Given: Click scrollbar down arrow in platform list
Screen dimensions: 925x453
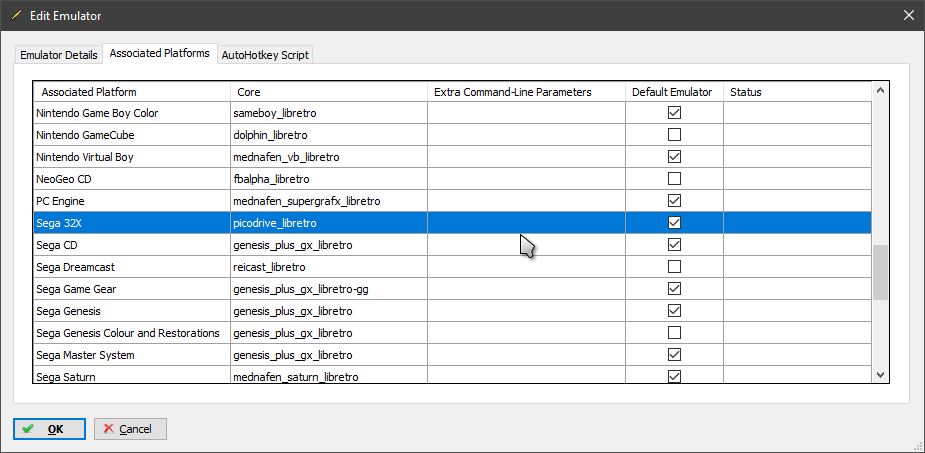Looking at the screenshot, I should (880, 375).
